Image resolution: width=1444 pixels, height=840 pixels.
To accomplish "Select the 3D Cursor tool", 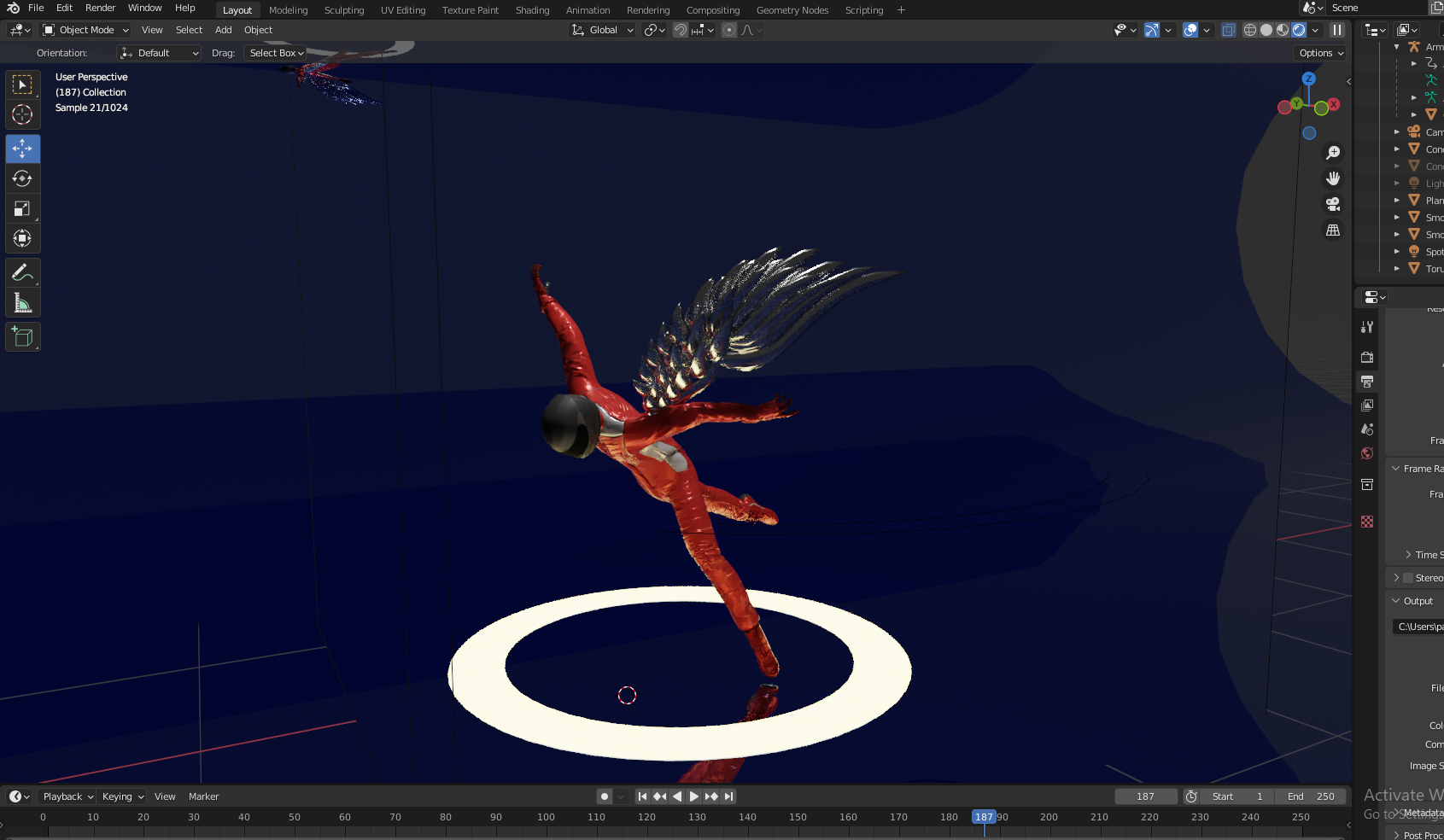I will point(22,114).
